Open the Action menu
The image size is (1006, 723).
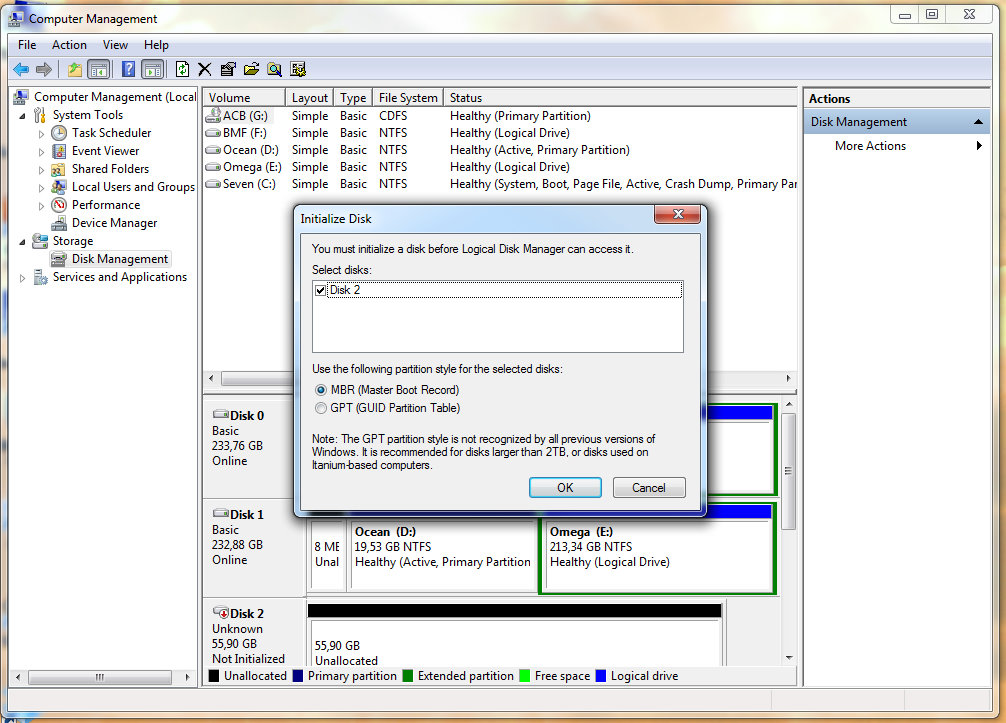pyautogui.click(x=69, y=45)
